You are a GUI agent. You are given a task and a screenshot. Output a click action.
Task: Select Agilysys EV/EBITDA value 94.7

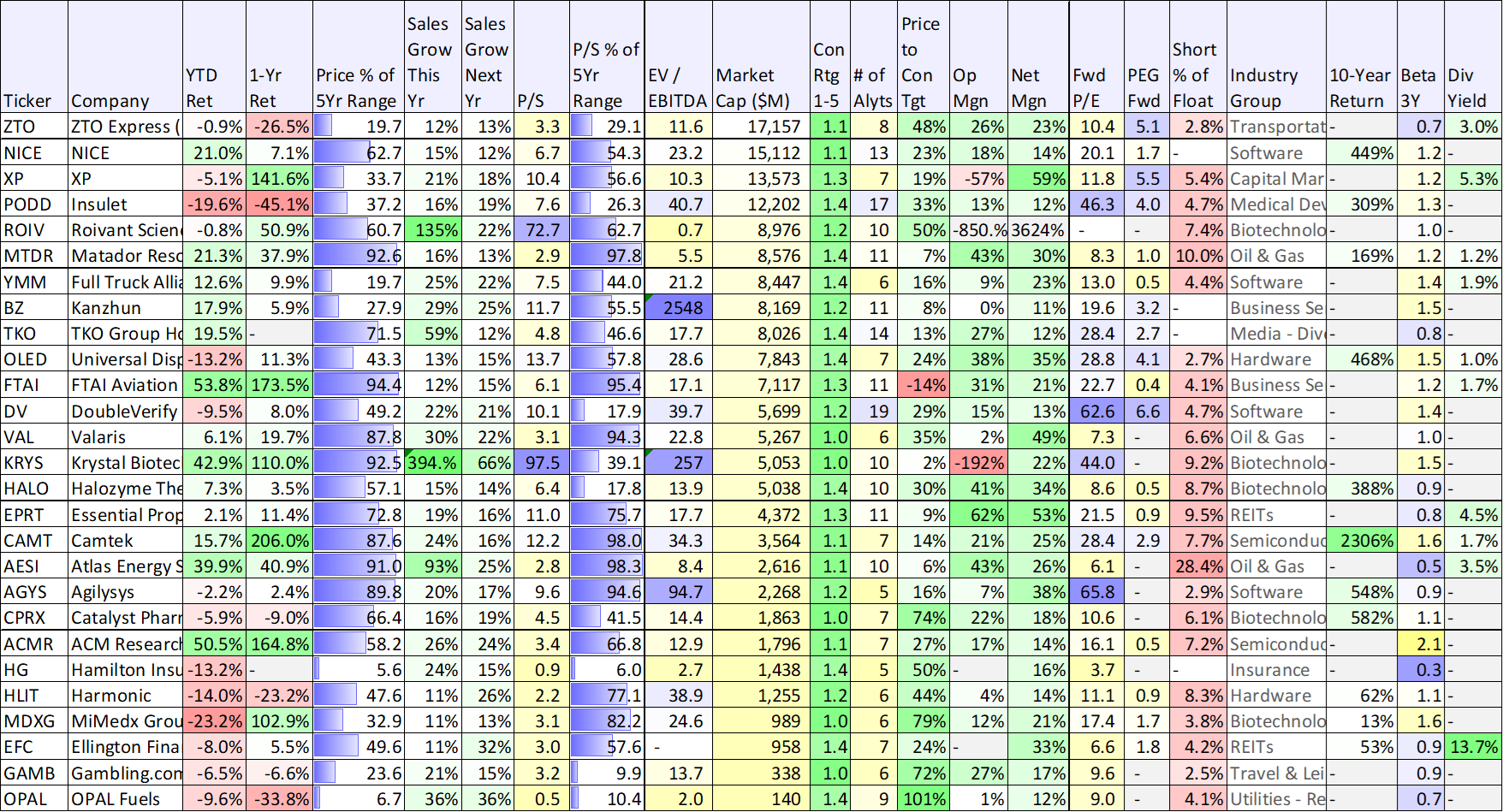[679, 592]
